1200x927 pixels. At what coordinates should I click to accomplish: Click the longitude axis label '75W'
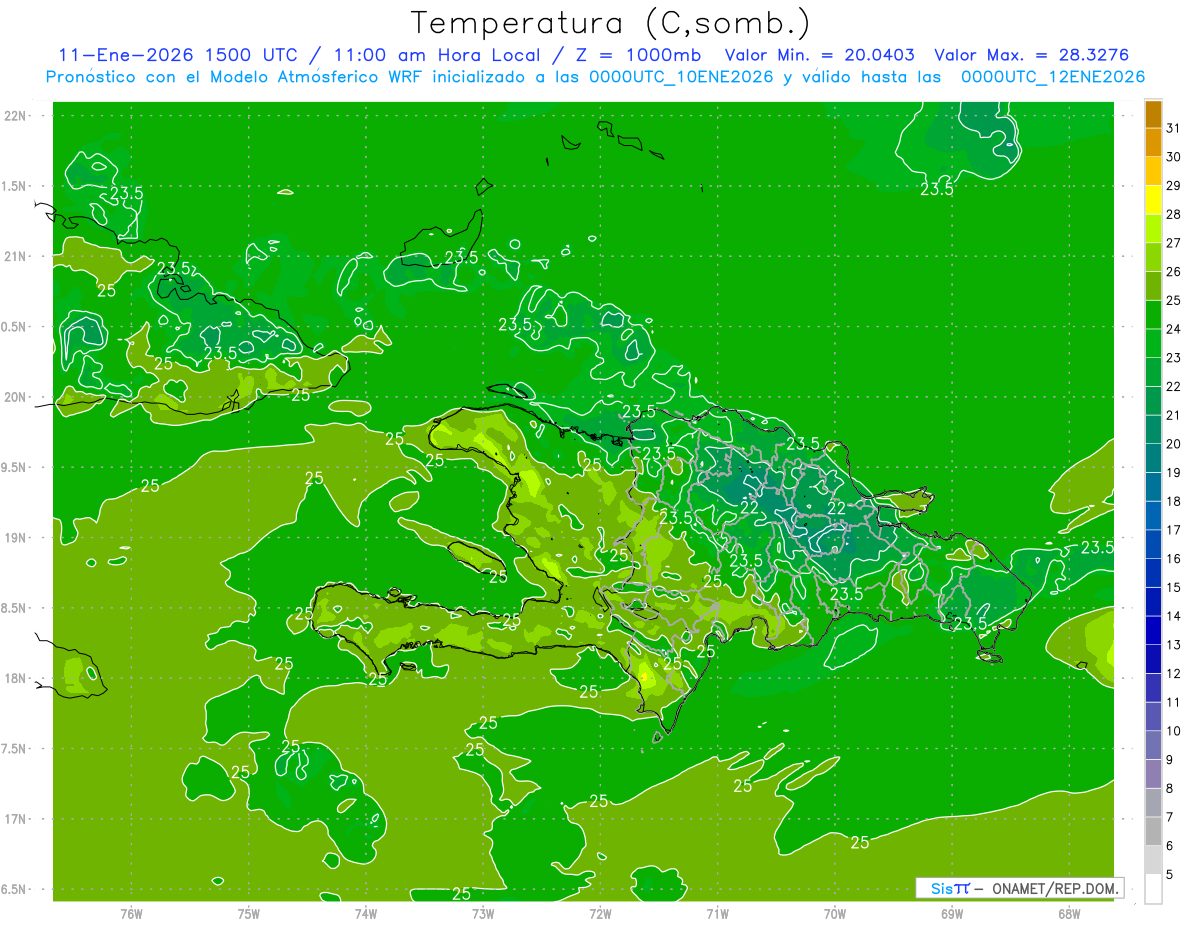tap(249, 913)
